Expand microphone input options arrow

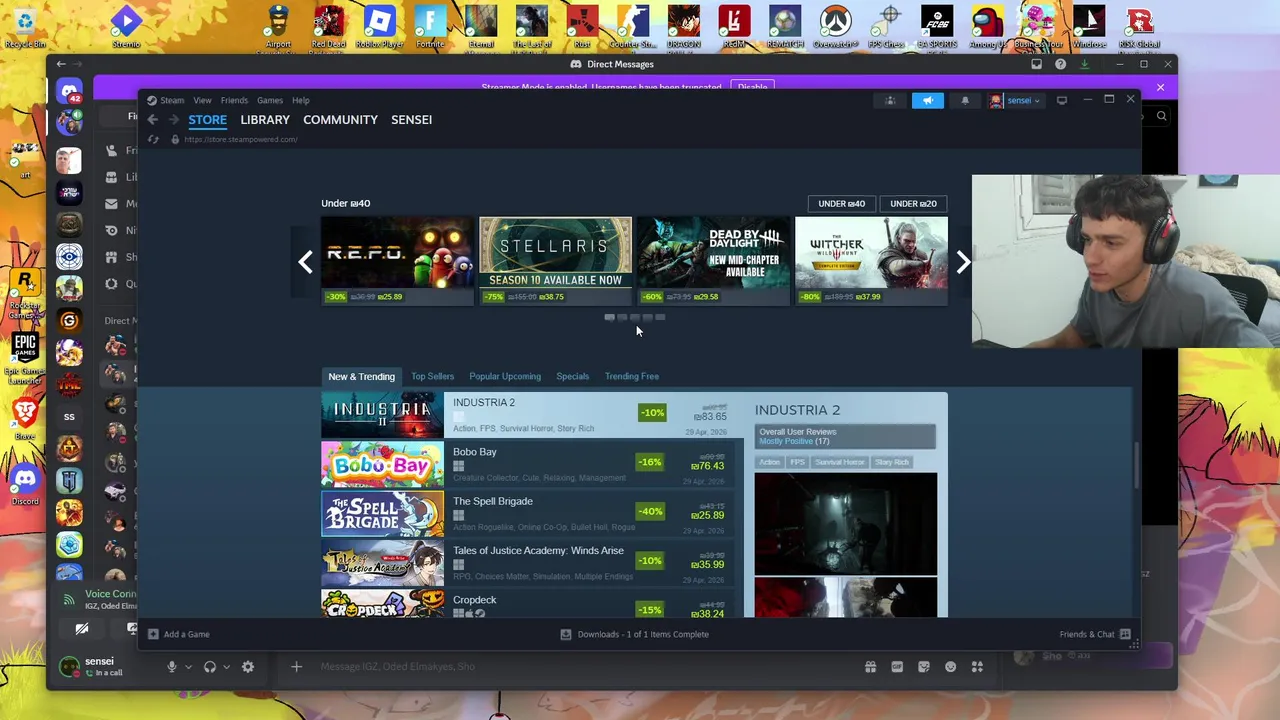tap(188, 667)
